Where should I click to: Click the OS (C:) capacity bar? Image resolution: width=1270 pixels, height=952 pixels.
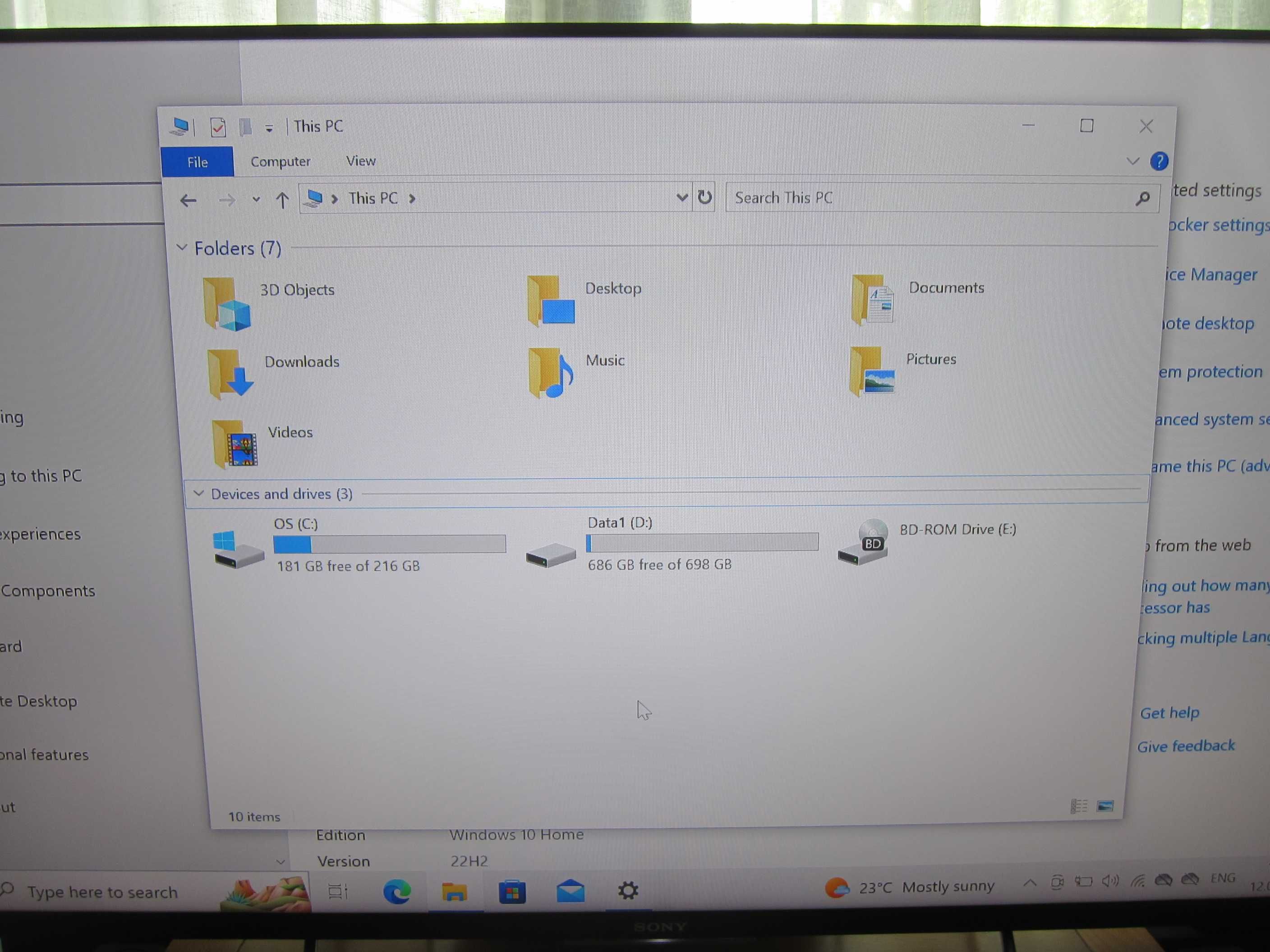(389, 544)
